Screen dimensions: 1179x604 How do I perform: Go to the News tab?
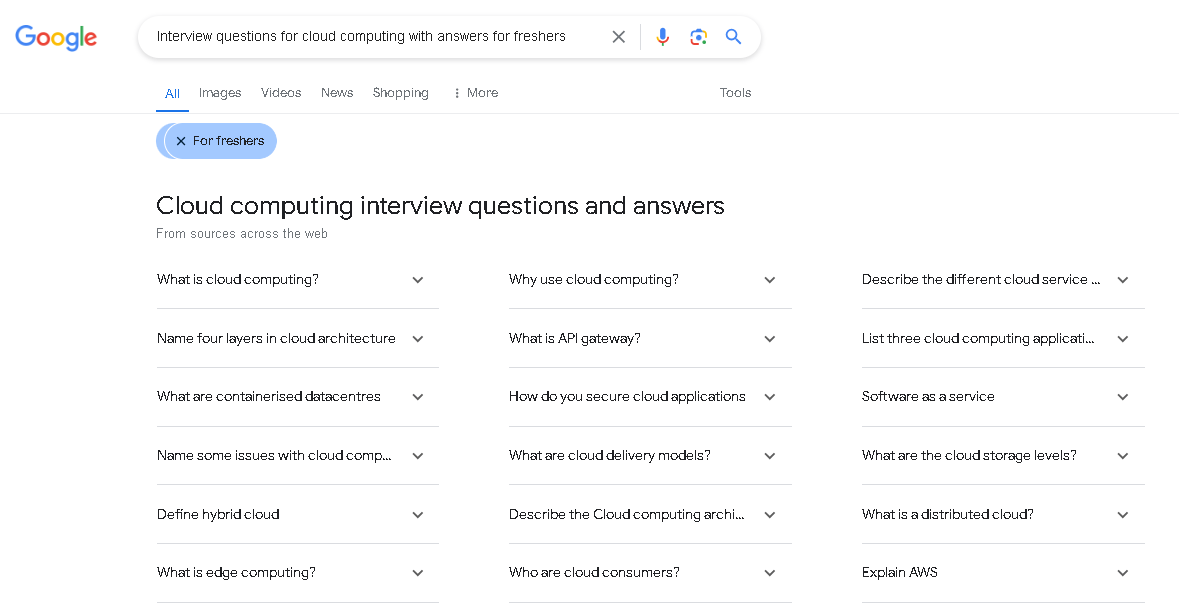tap(337, 93)
